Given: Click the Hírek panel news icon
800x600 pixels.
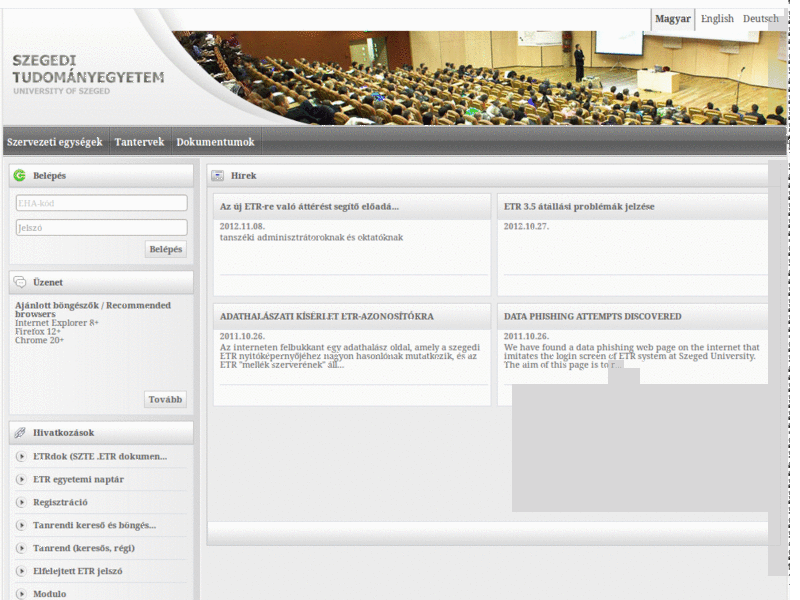Looking at the screenshot, I should [x=217, y=176].
